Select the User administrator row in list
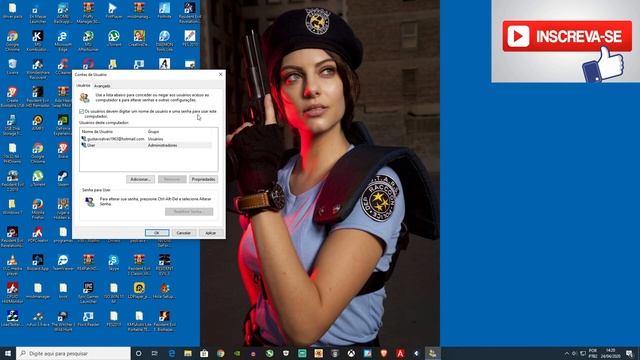The height and width of the screenshot is (360, 640). 146,145
